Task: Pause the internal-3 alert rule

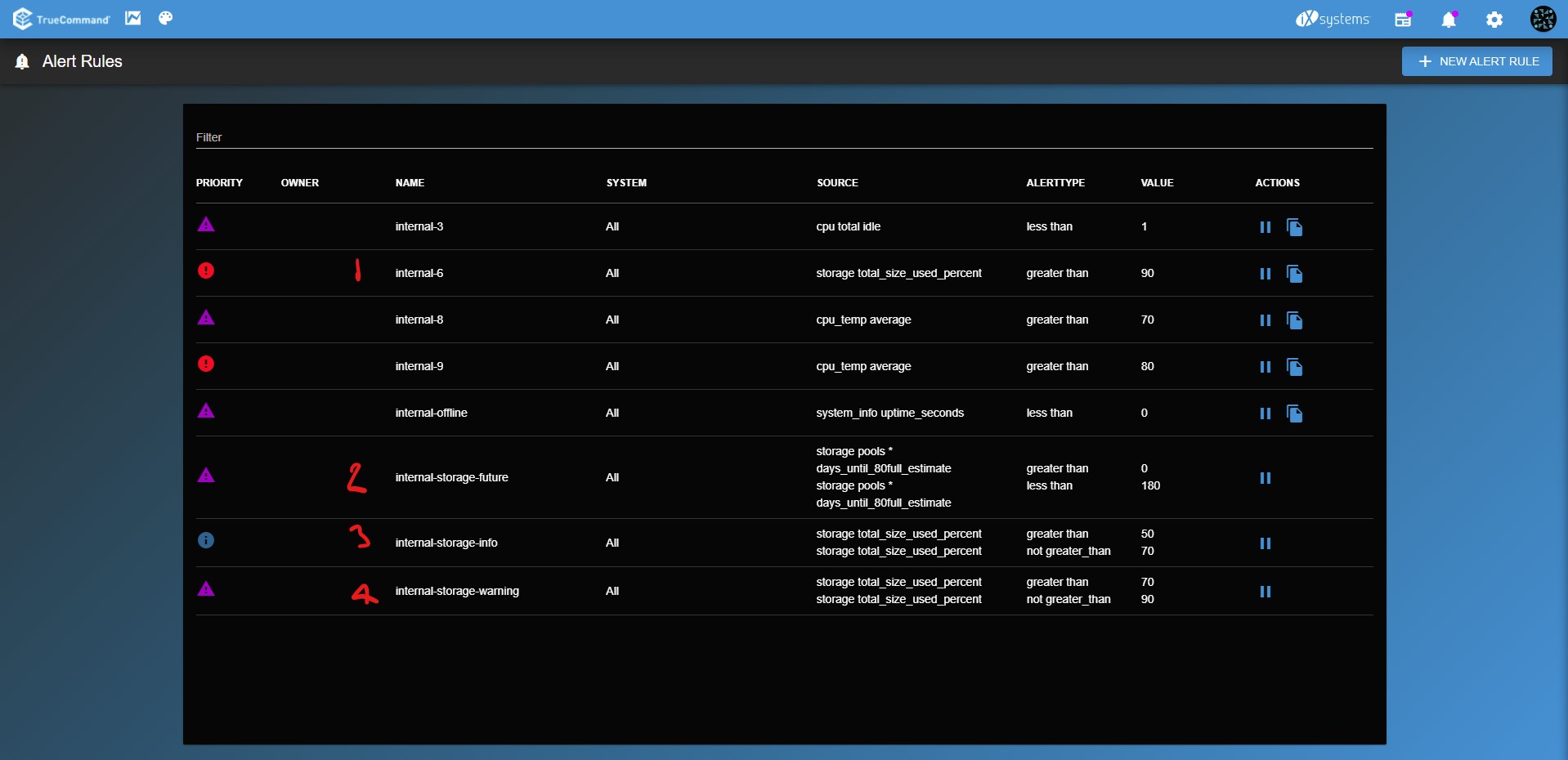Action: [x=1265, y=227]
